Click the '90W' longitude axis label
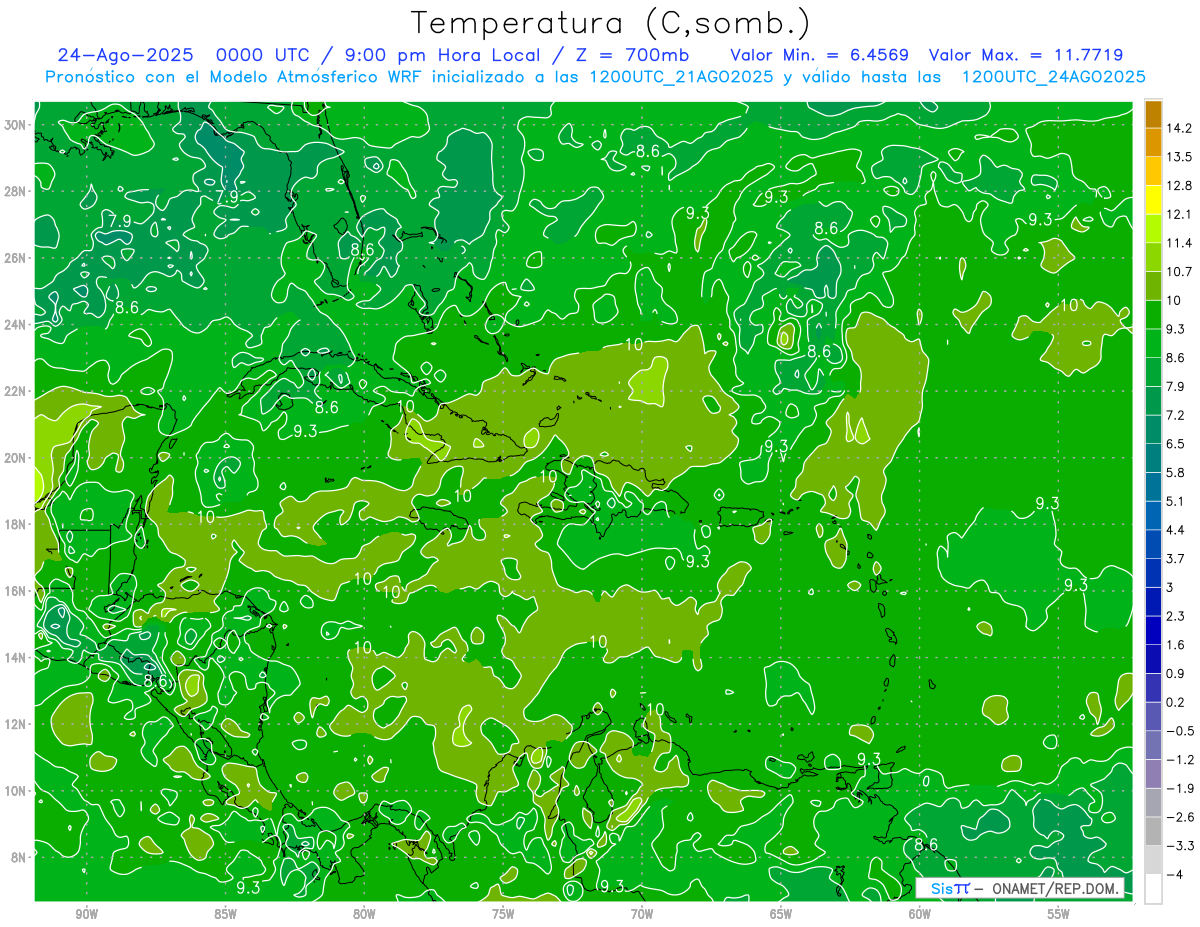The image size is (1200, 927). click(x=87, y=914)
